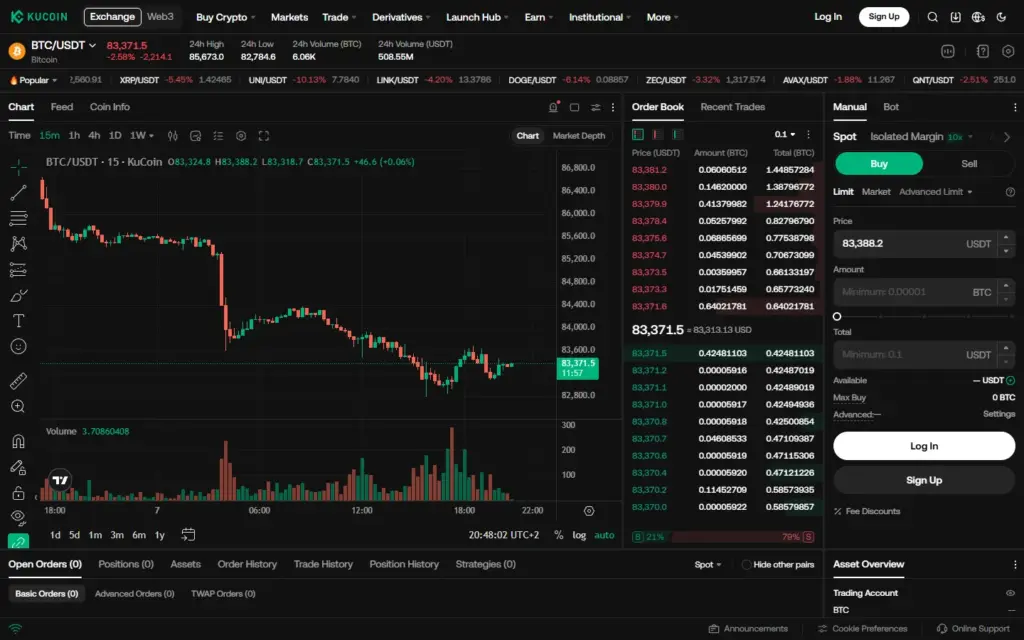
Task: Toggle percent scale on chart
Action: (558, 535)
